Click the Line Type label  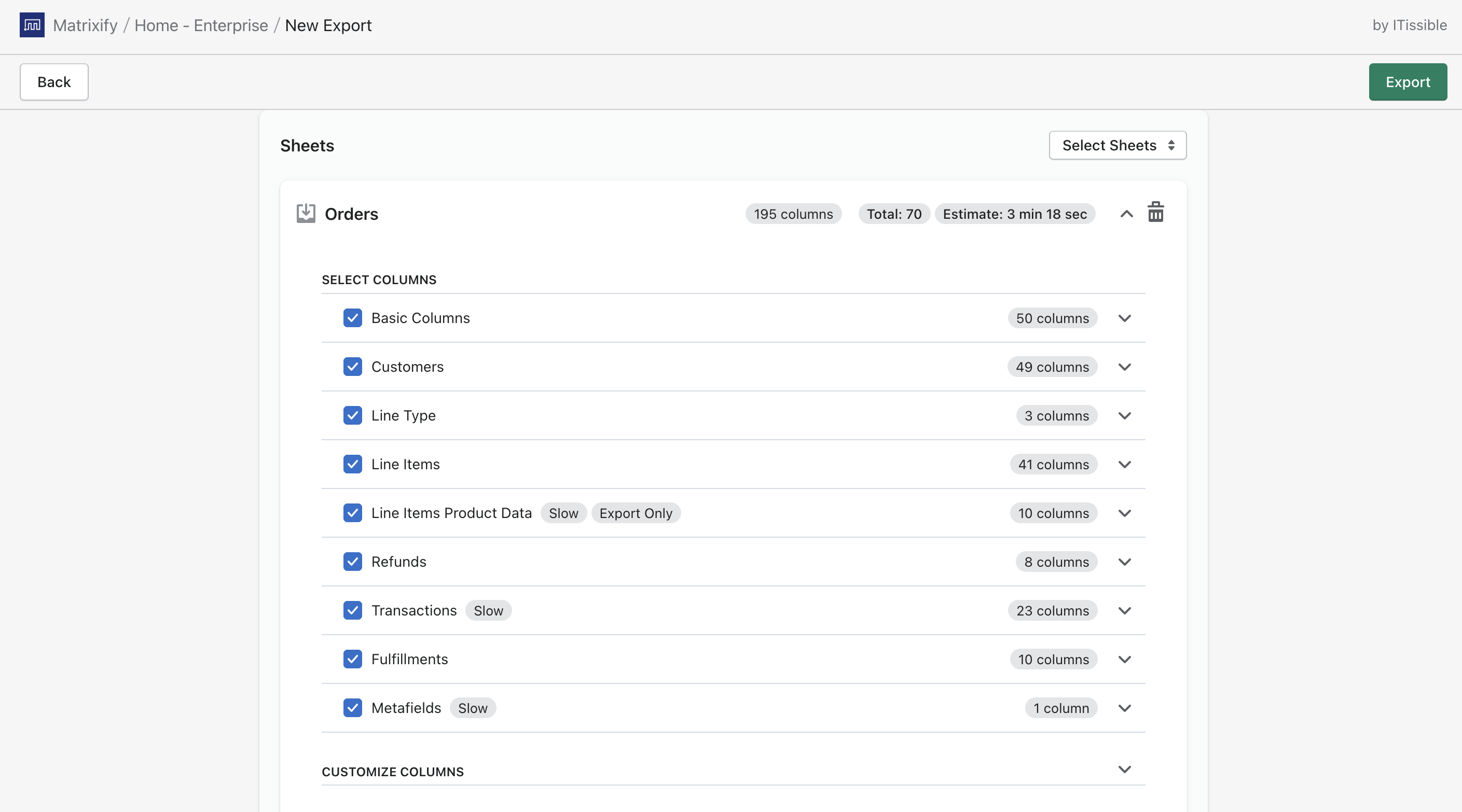(x=403, y=416)
